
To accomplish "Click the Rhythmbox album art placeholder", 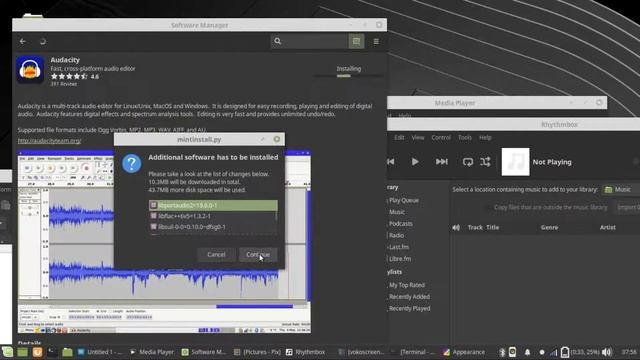I will [515, 162].
